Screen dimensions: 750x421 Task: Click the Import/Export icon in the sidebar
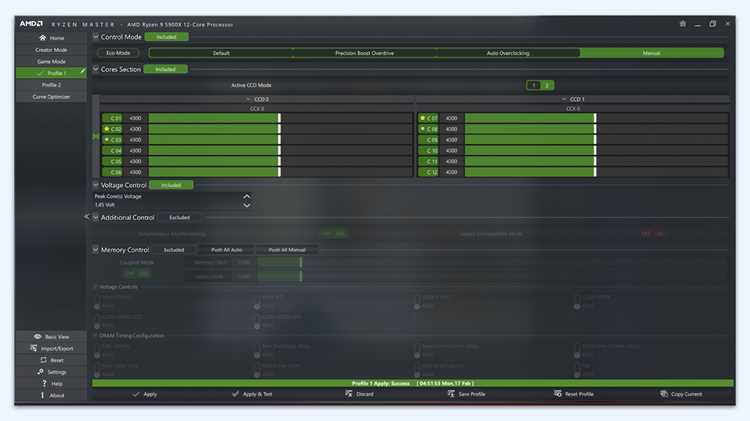[33, 348]
